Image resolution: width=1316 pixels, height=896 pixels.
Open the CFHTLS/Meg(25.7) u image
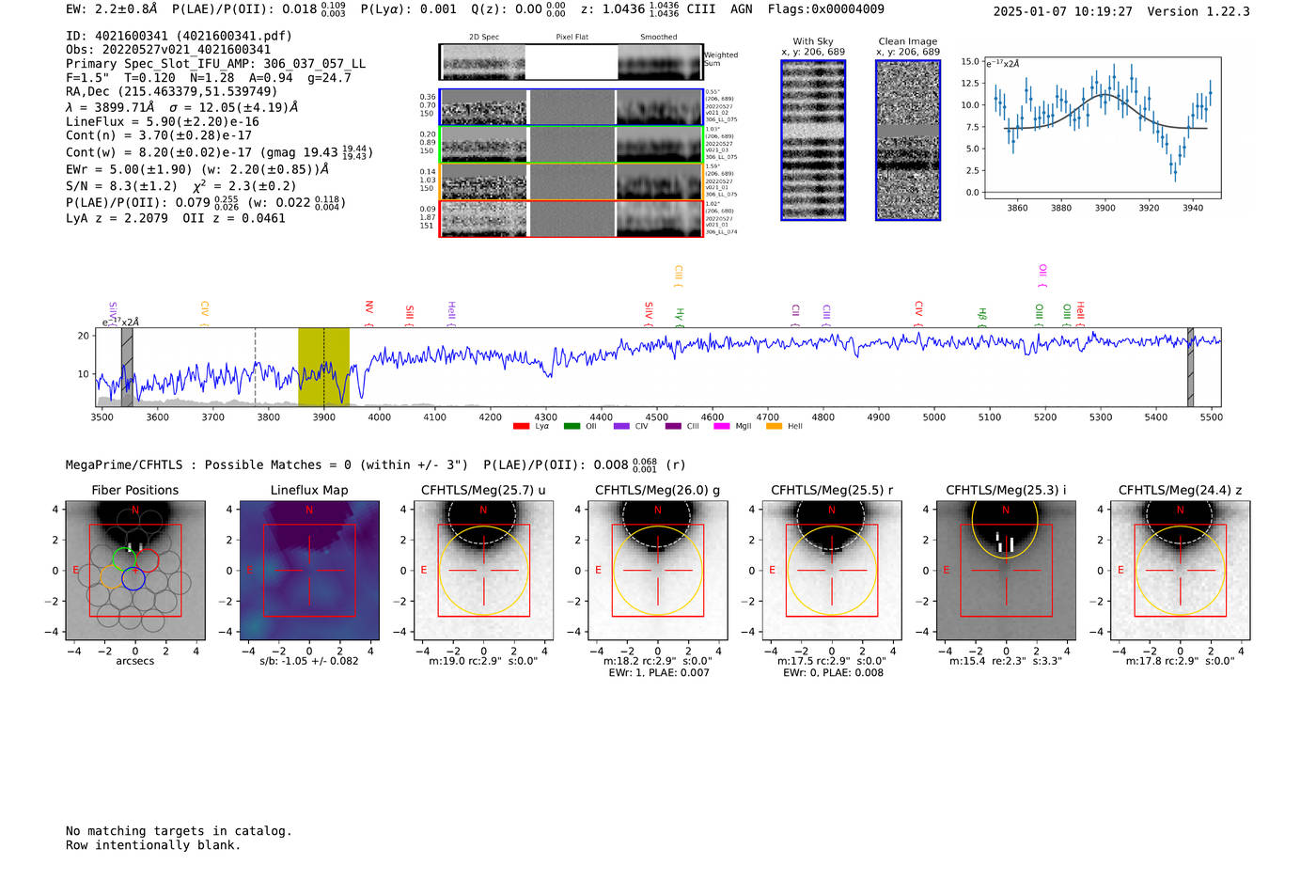click(483, 571)
